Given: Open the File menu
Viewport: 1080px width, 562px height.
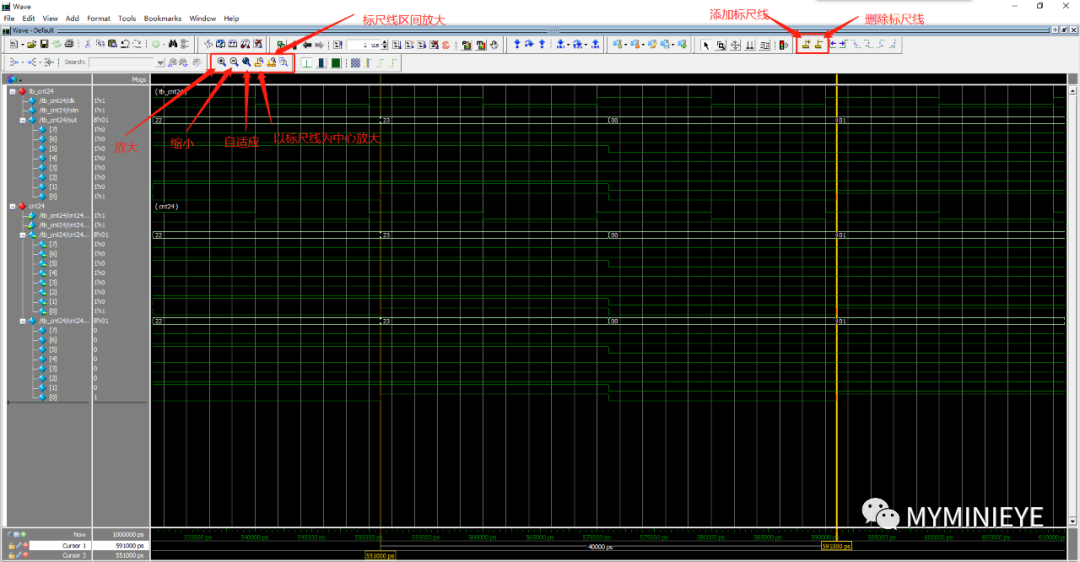Looking at the screenshot, I should pos(9,19).
